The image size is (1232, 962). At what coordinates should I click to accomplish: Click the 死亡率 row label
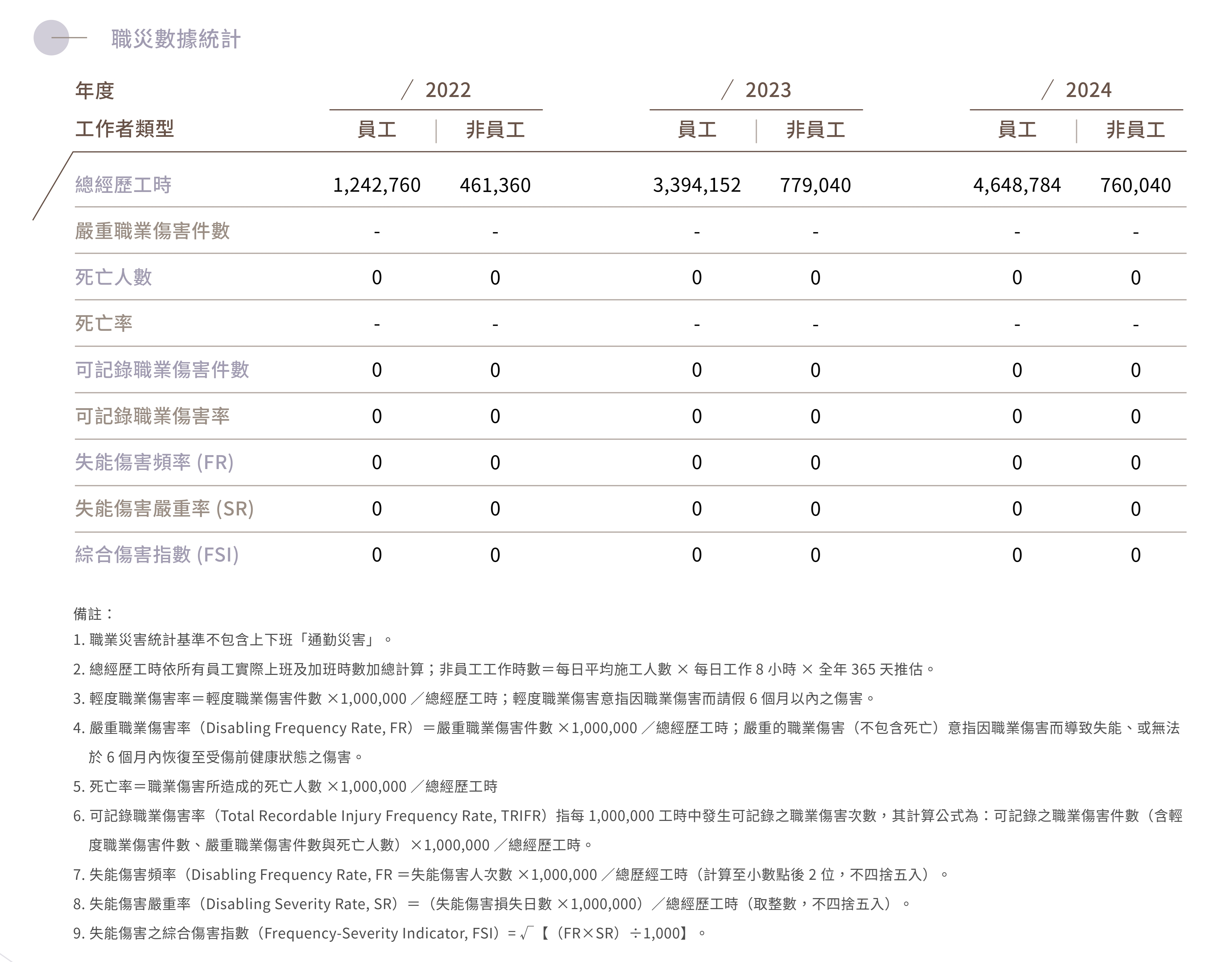[x=104, y=324]
